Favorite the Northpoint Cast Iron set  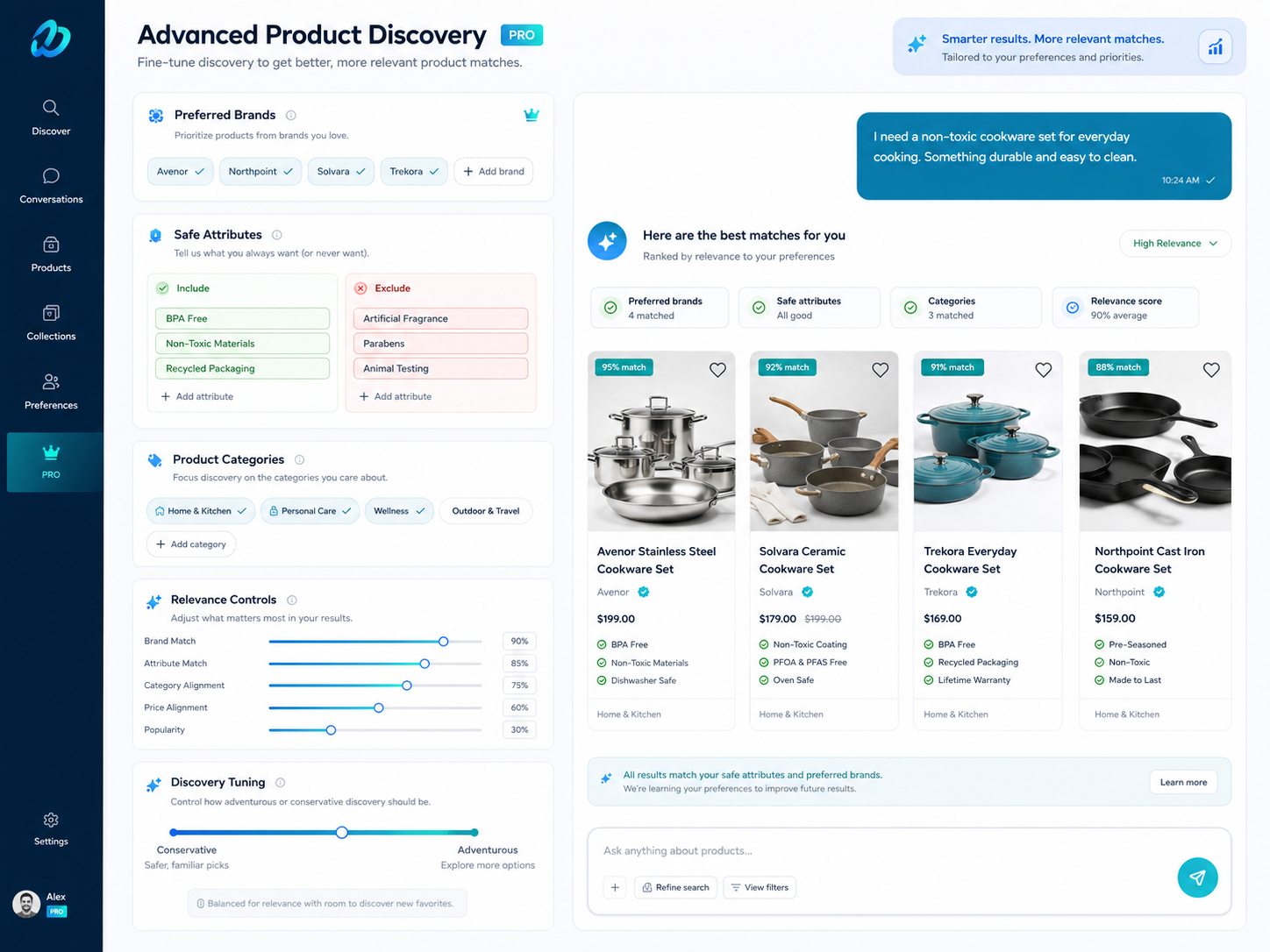tap(1211, 370)
